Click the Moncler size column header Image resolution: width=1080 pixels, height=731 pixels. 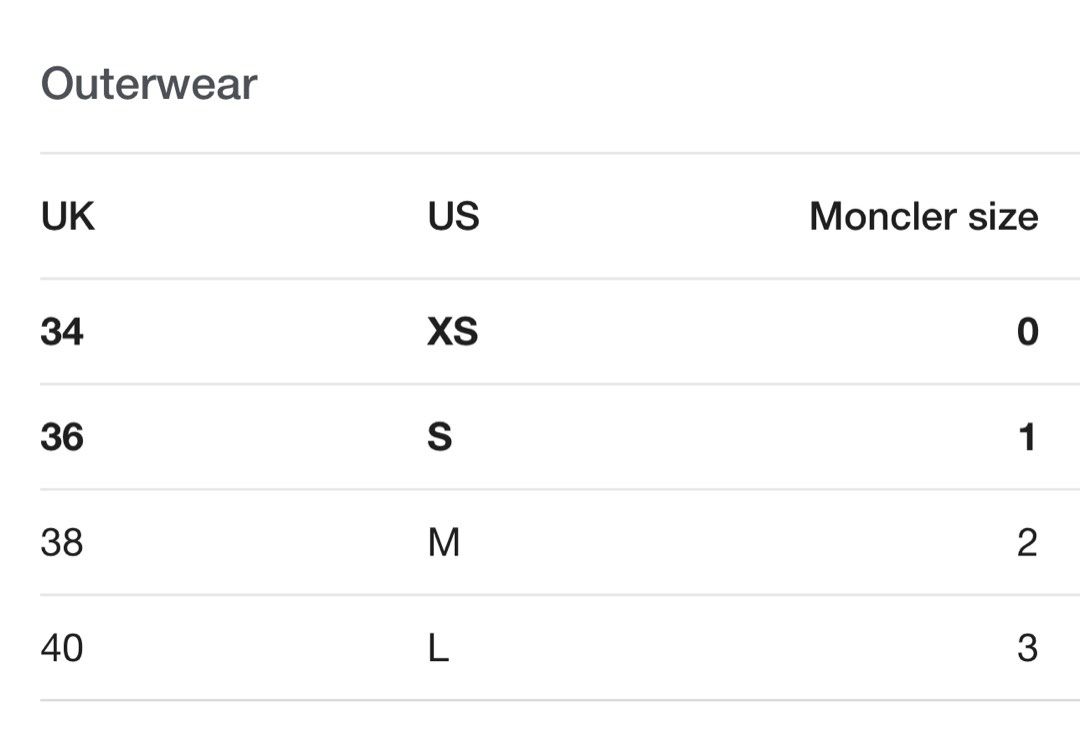coord(924,216)
